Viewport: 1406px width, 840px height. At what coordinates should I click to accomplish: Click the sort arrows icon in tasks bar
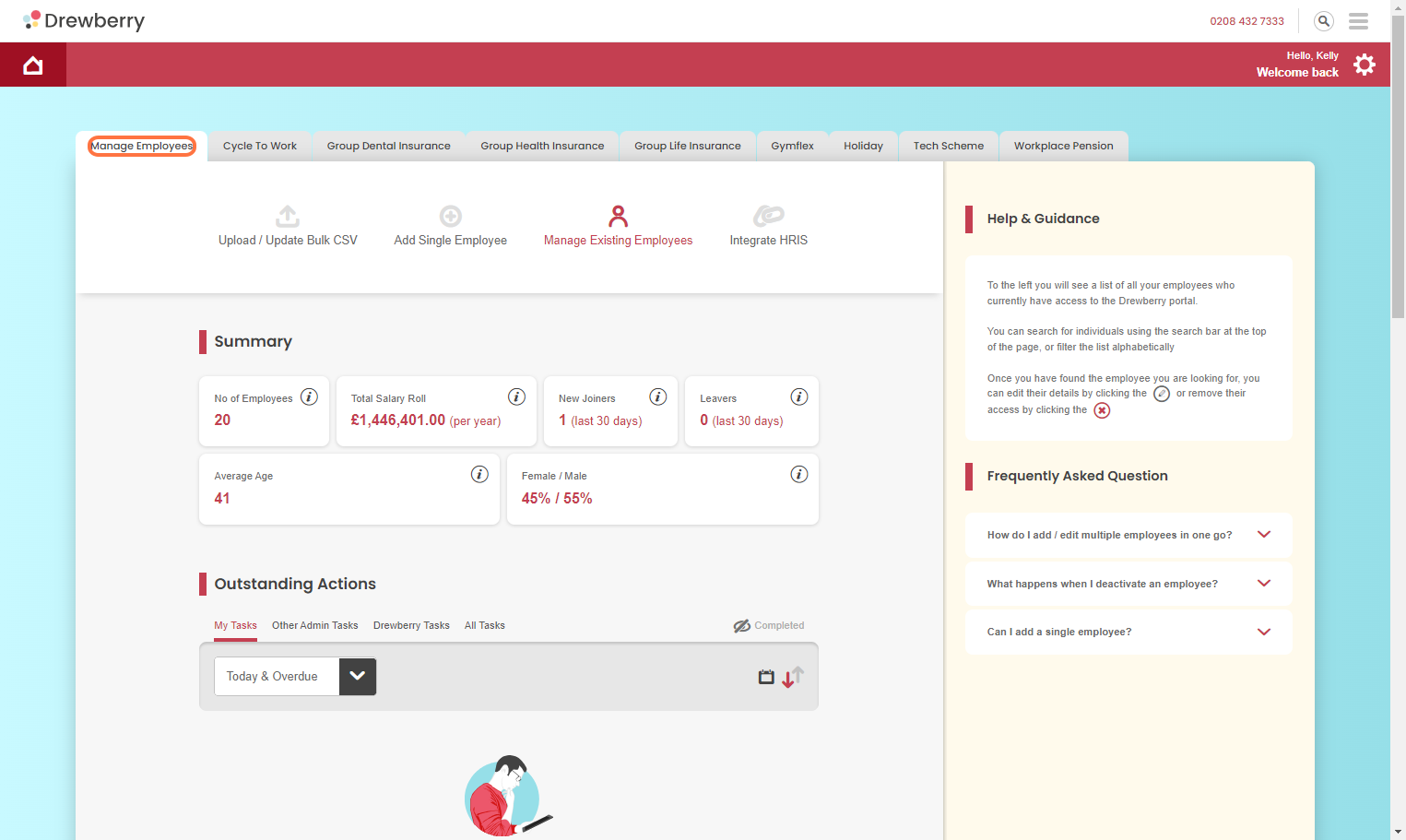(x=793, y=677)
